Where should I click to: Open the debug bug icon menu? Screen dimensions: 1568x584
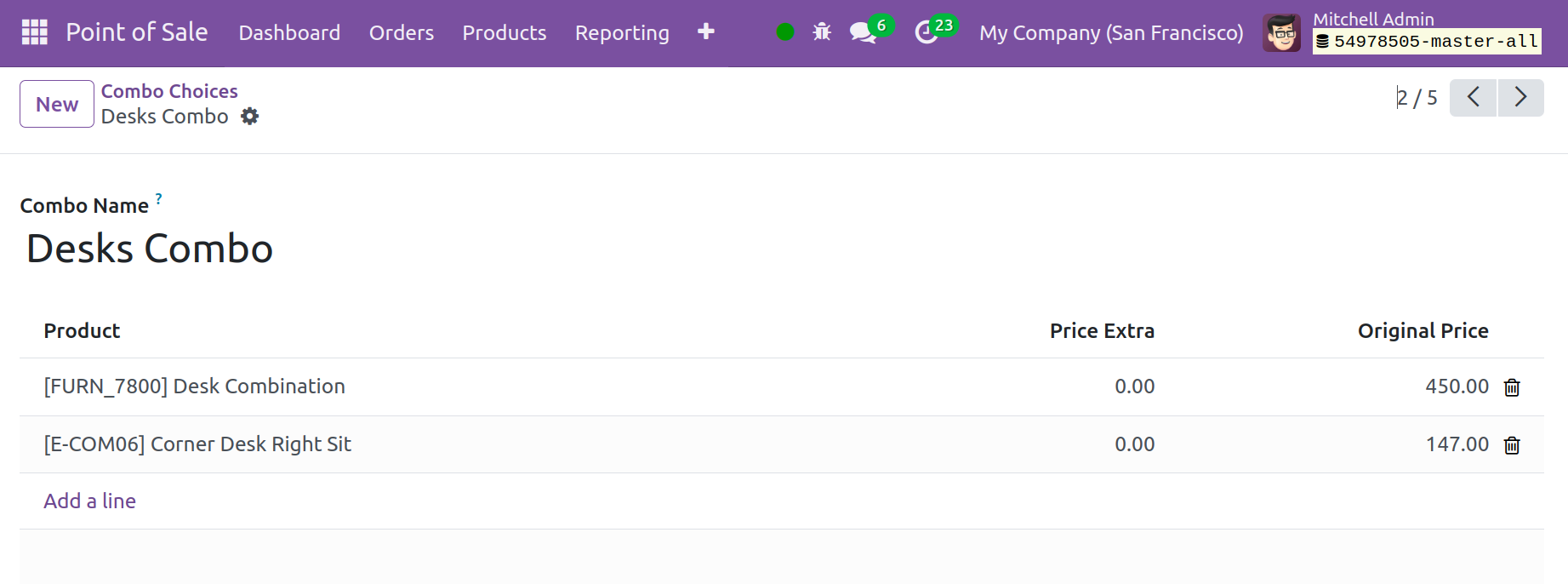tap(822, 32)
